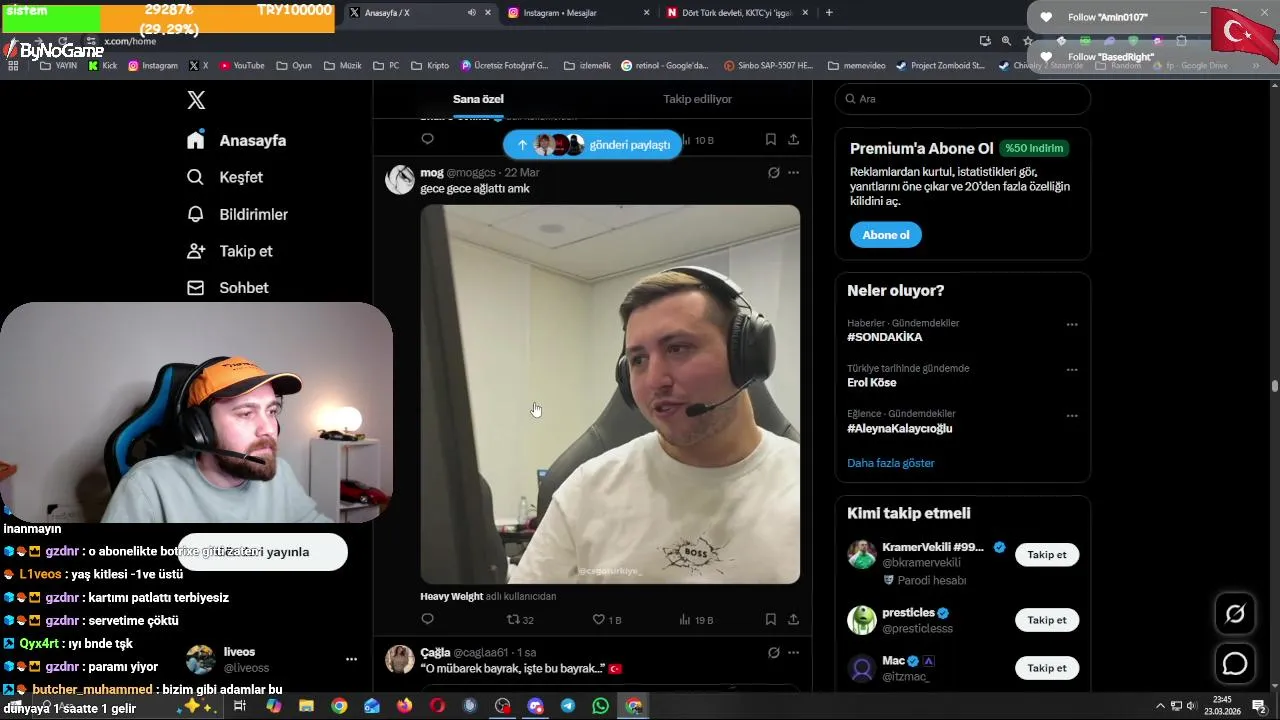Screen dimensions: 1280x720
Task: Switch to the Takip ediliyor tab
Action: click(x=697, y=99)
